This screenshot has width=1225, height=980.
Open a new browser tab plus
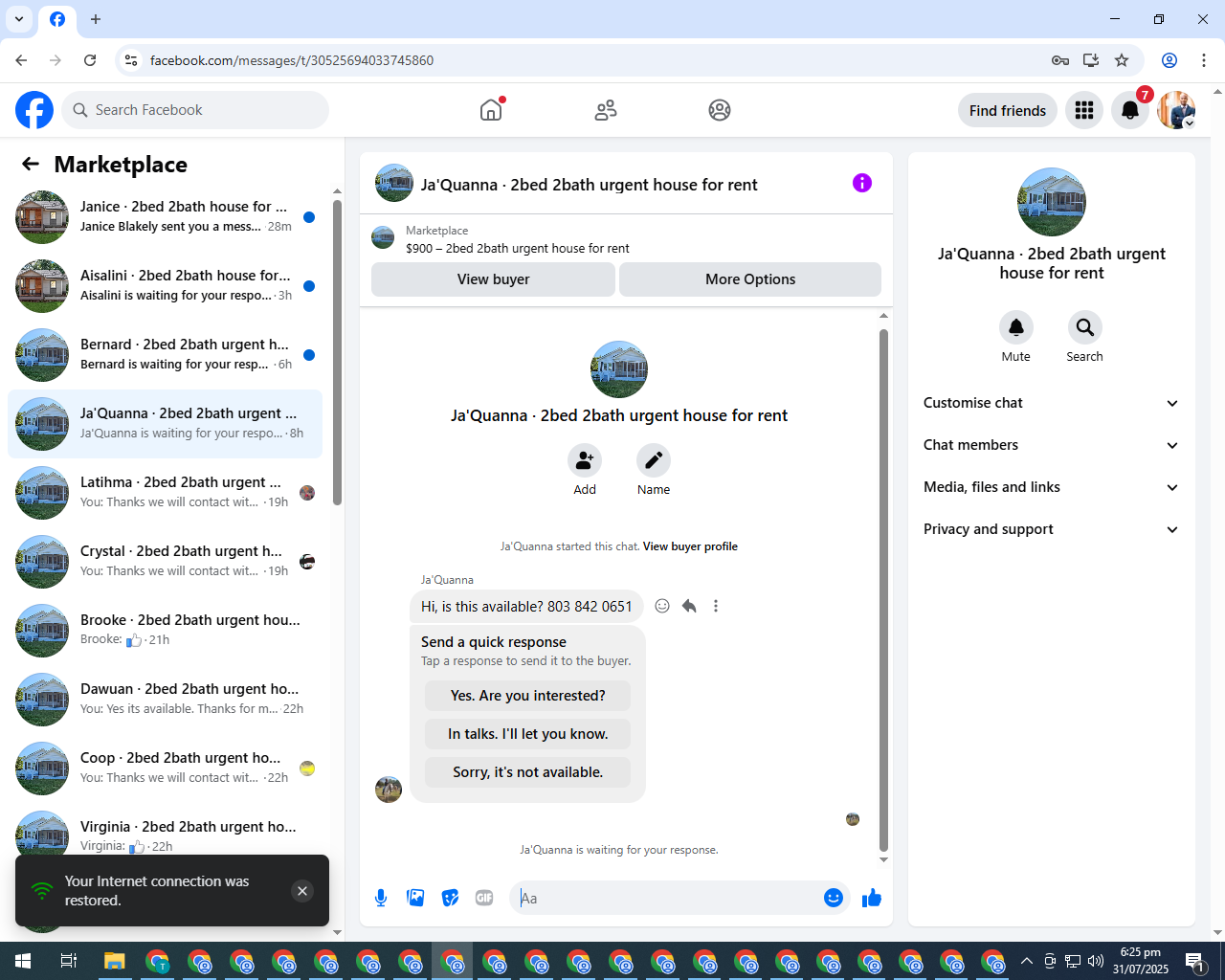click(x=96, y=19)
